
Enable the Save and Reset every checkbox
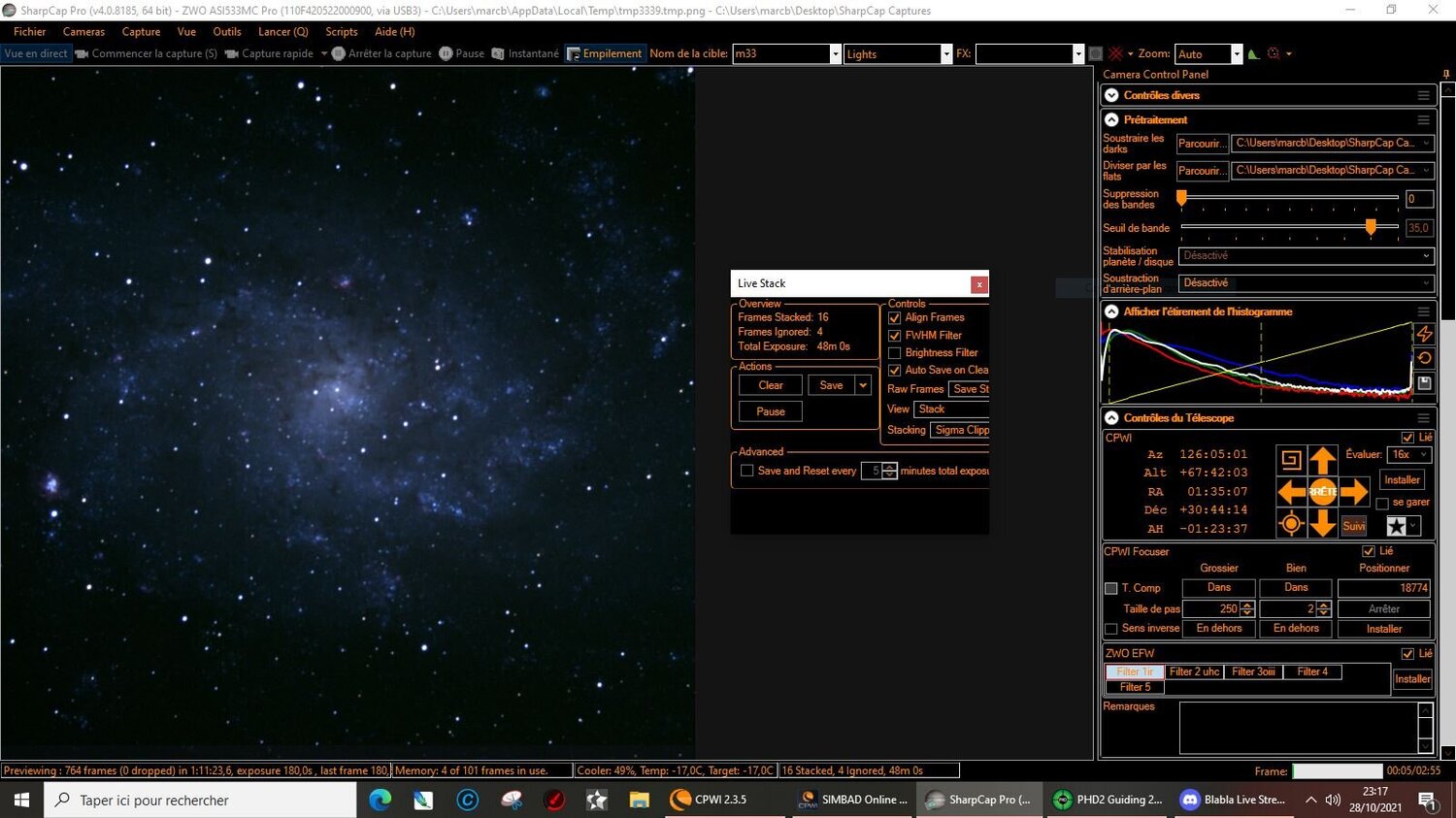[747, 471]
